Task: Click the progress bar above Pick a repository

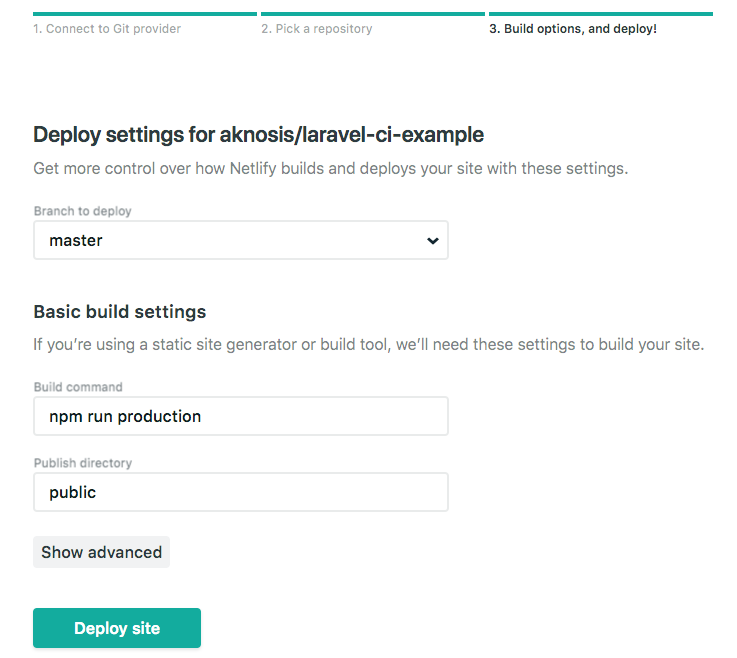Action: coord(372,14)
